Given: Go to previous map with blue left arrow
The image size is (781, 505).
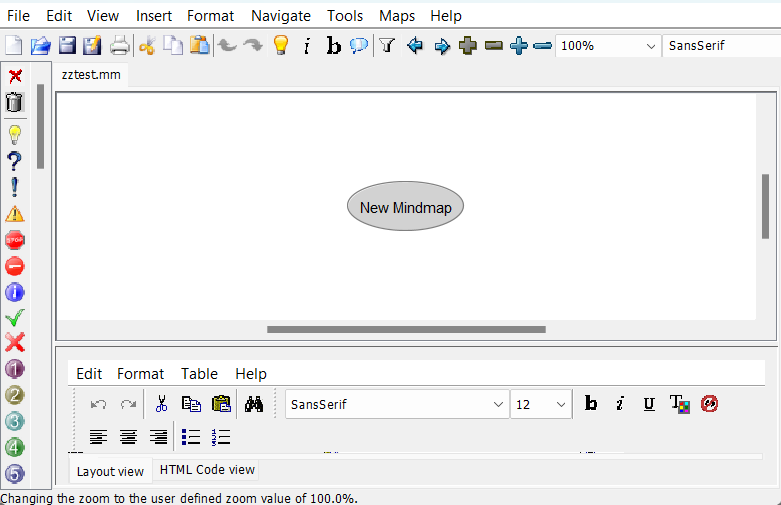Looking at the screenshot, I should 414,46.
